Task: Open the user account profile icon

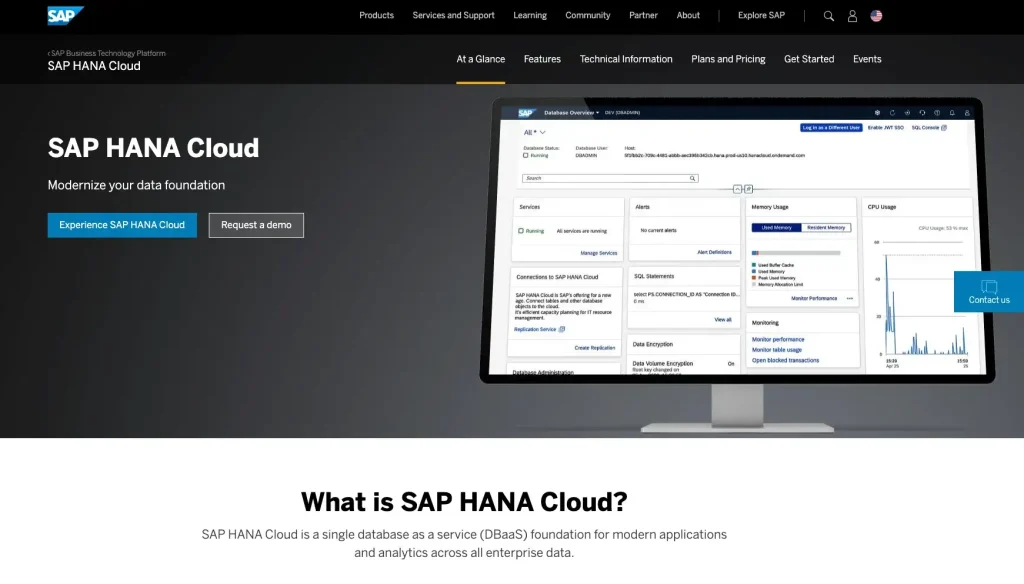Action: [x=852, y=16]
